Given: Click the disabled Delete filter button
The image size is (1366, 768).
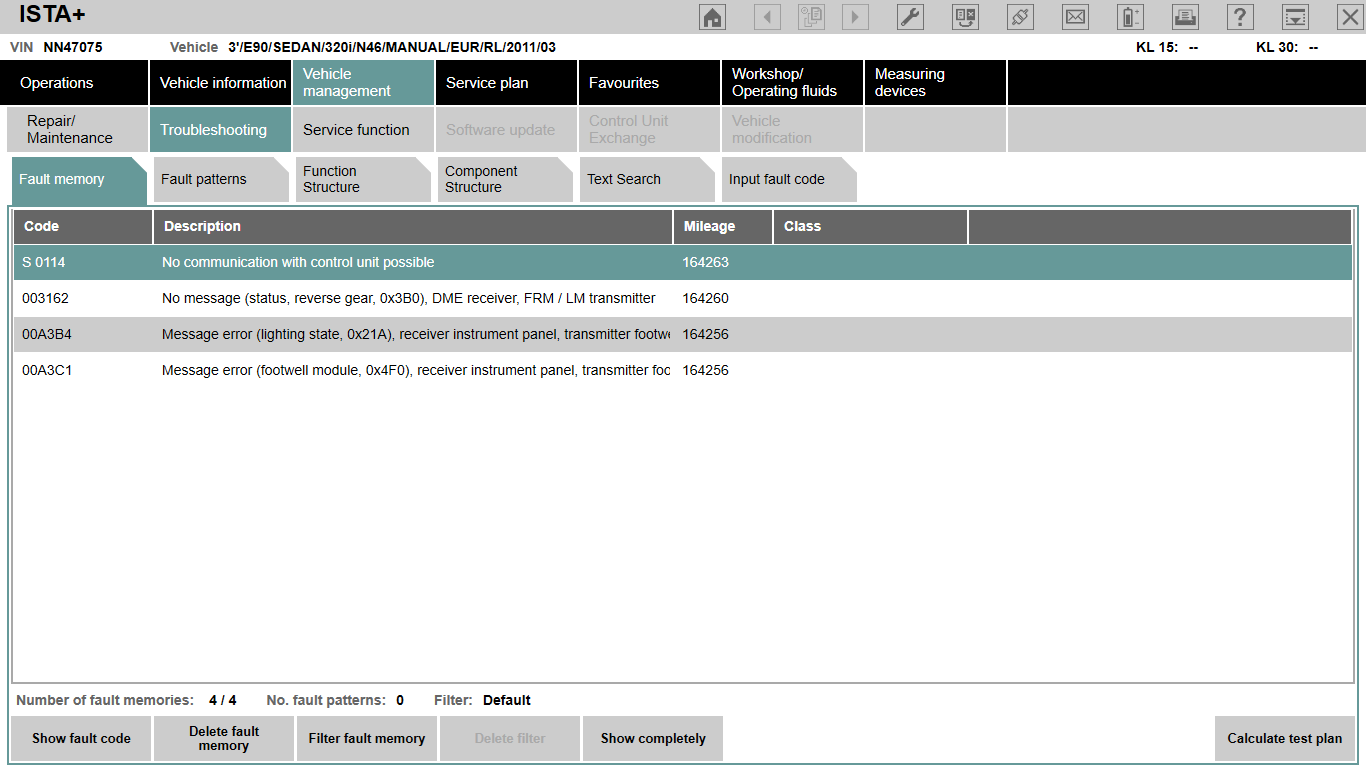Looking at the screenshot, I should (510, 739).
